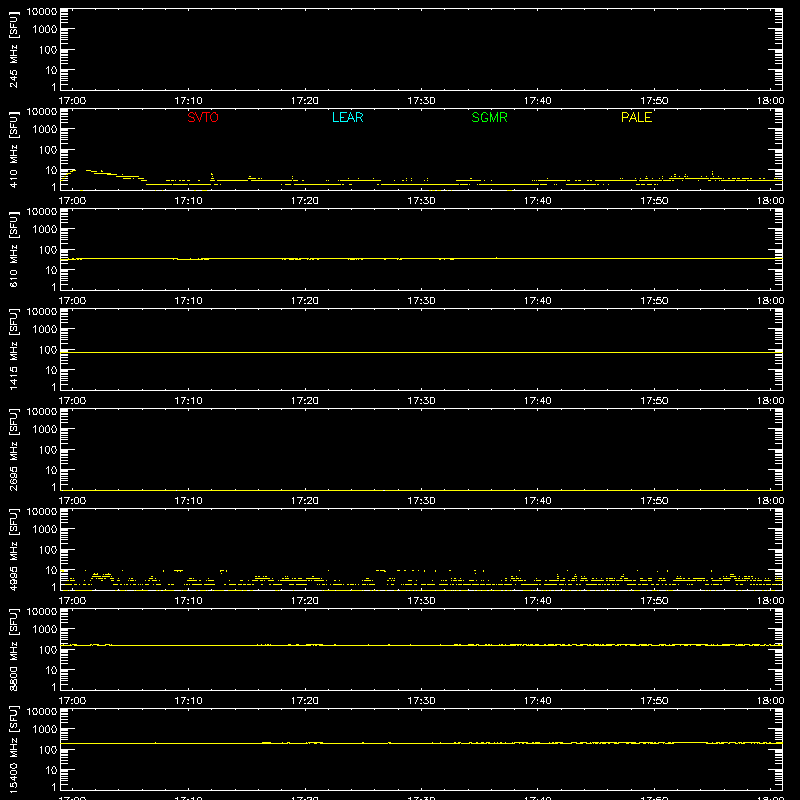The width and height of the screenshot is (800, 800).
Task: Click the flat yellow trace in 1415 MHz panel
Action: coord(421,353)
